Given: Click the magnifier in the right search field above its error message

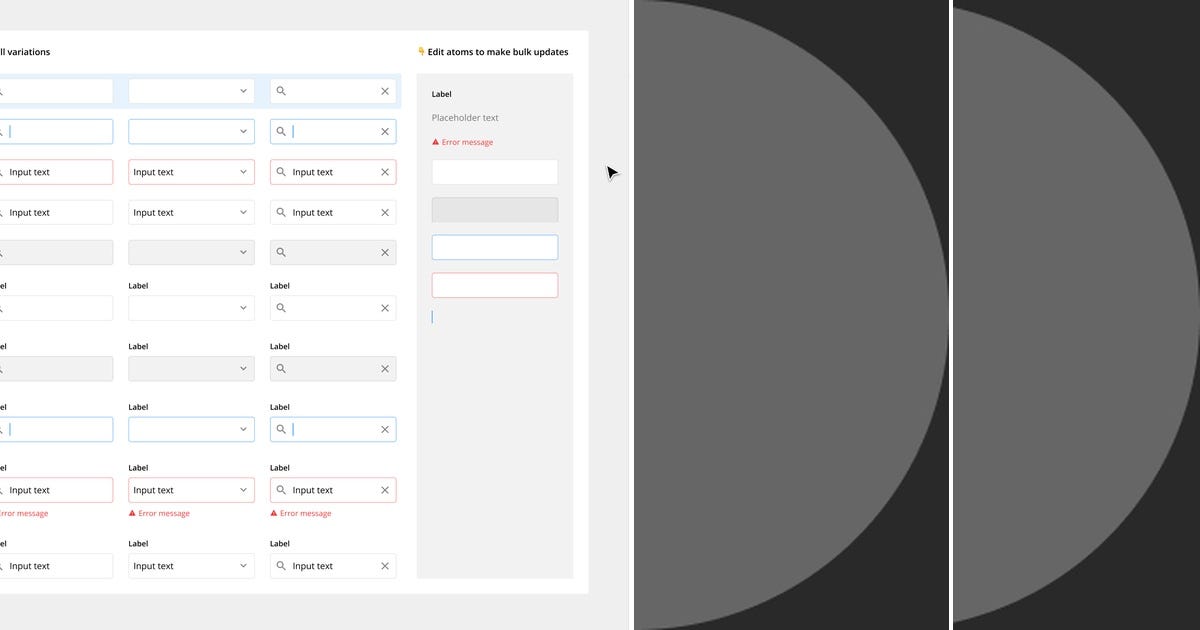Looking at the screenshot, I should pyautogui.click(x=281, y=490).
